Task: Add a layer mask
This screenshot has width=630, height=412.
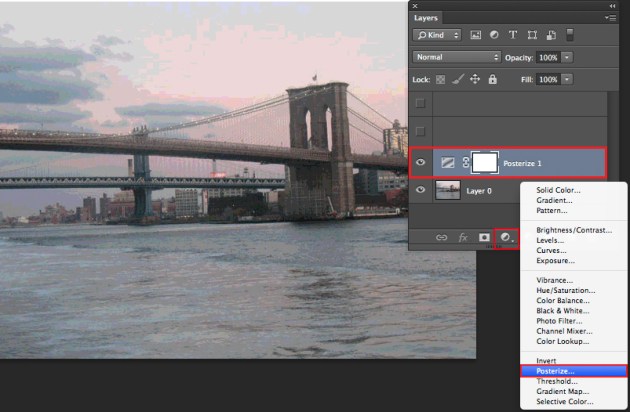Action: pyautogui.click(x=485, y=238)
